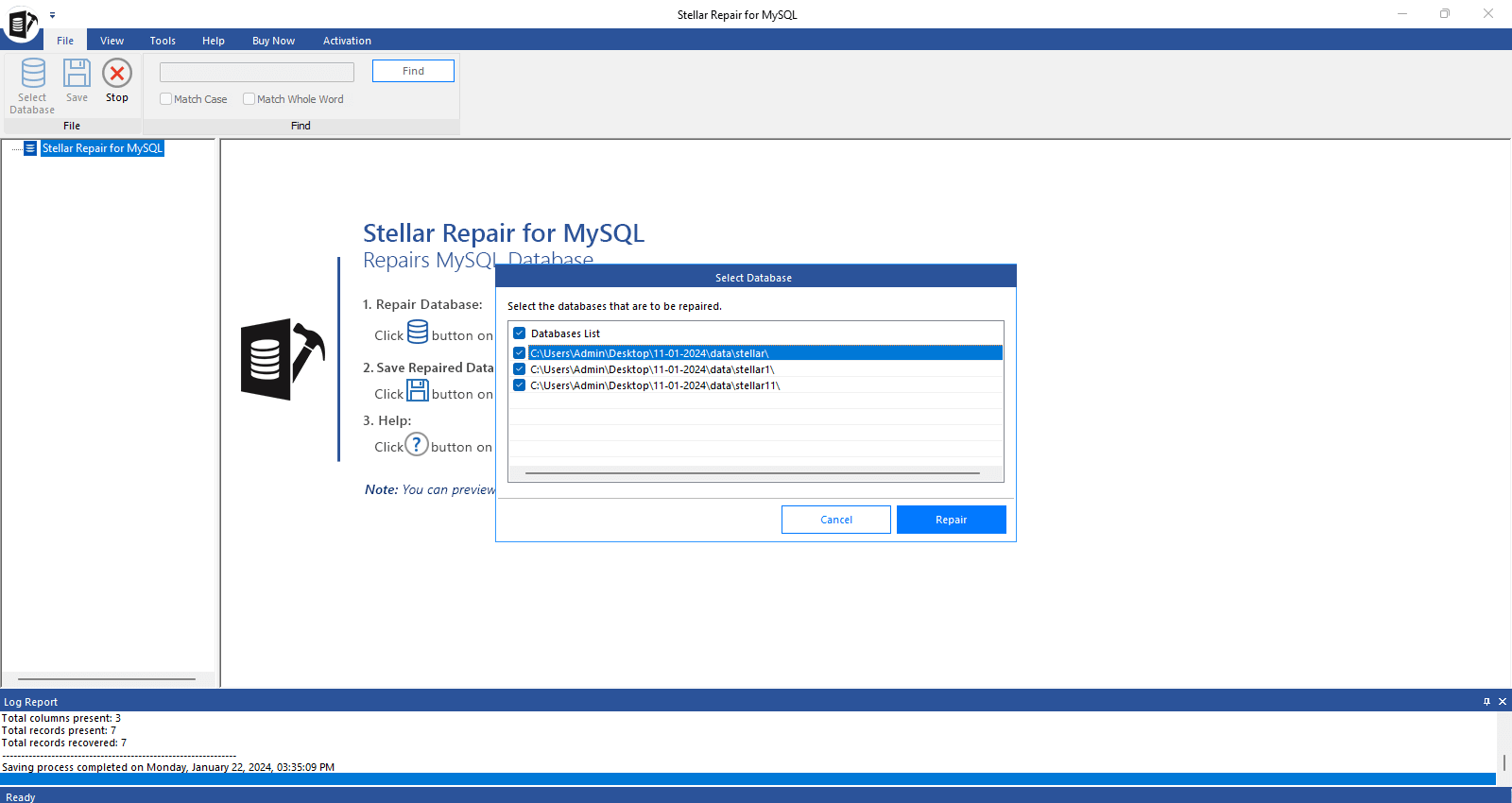Image resolution: width=1512 pixels, height=803 pixels.
Task: Click the Find search input field
Action: coord(257,72)
